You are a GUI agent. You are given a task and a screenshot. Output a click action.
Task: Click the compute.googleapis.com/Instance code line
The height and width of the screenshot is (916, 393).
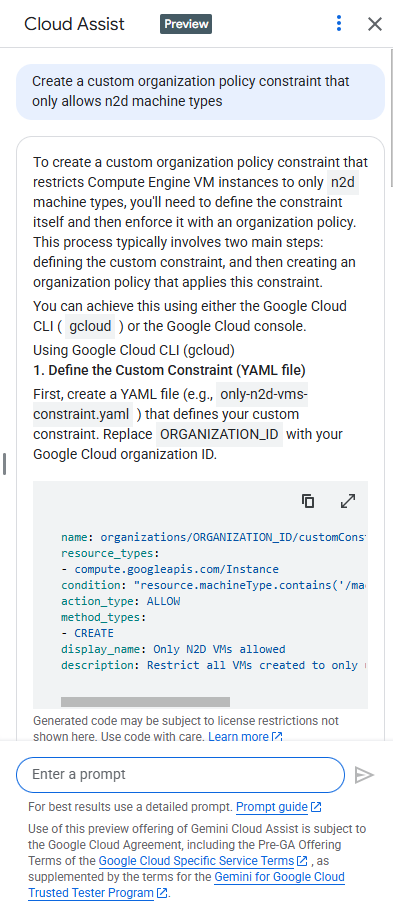point(170,569)
